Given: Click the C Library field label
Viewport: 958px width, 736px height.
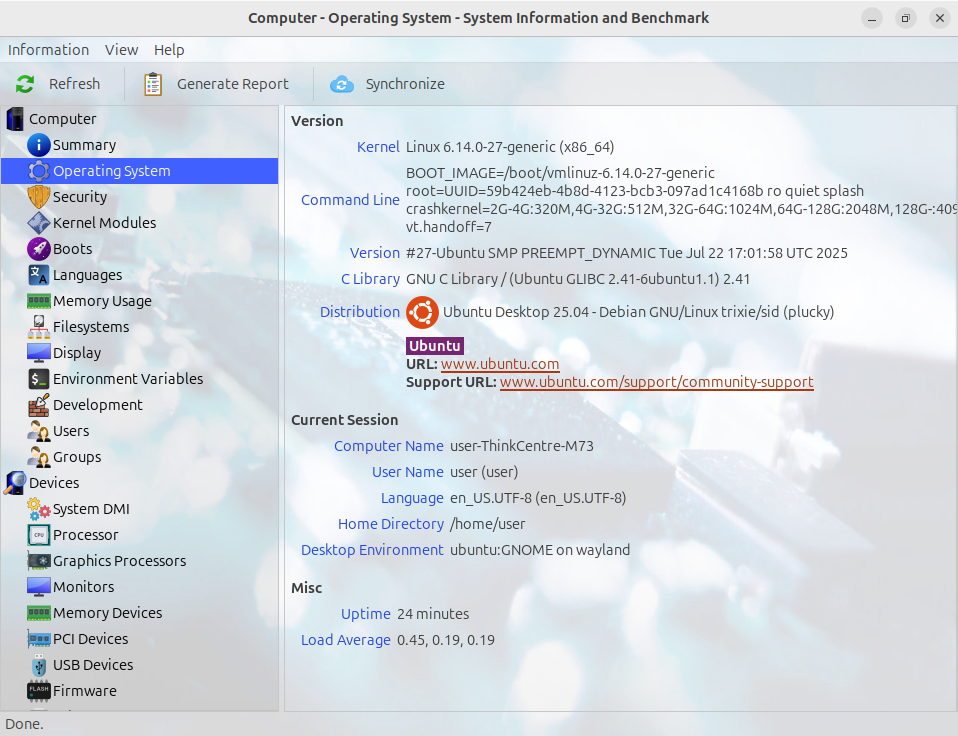Looking at the screenshot, I should 370,279.
